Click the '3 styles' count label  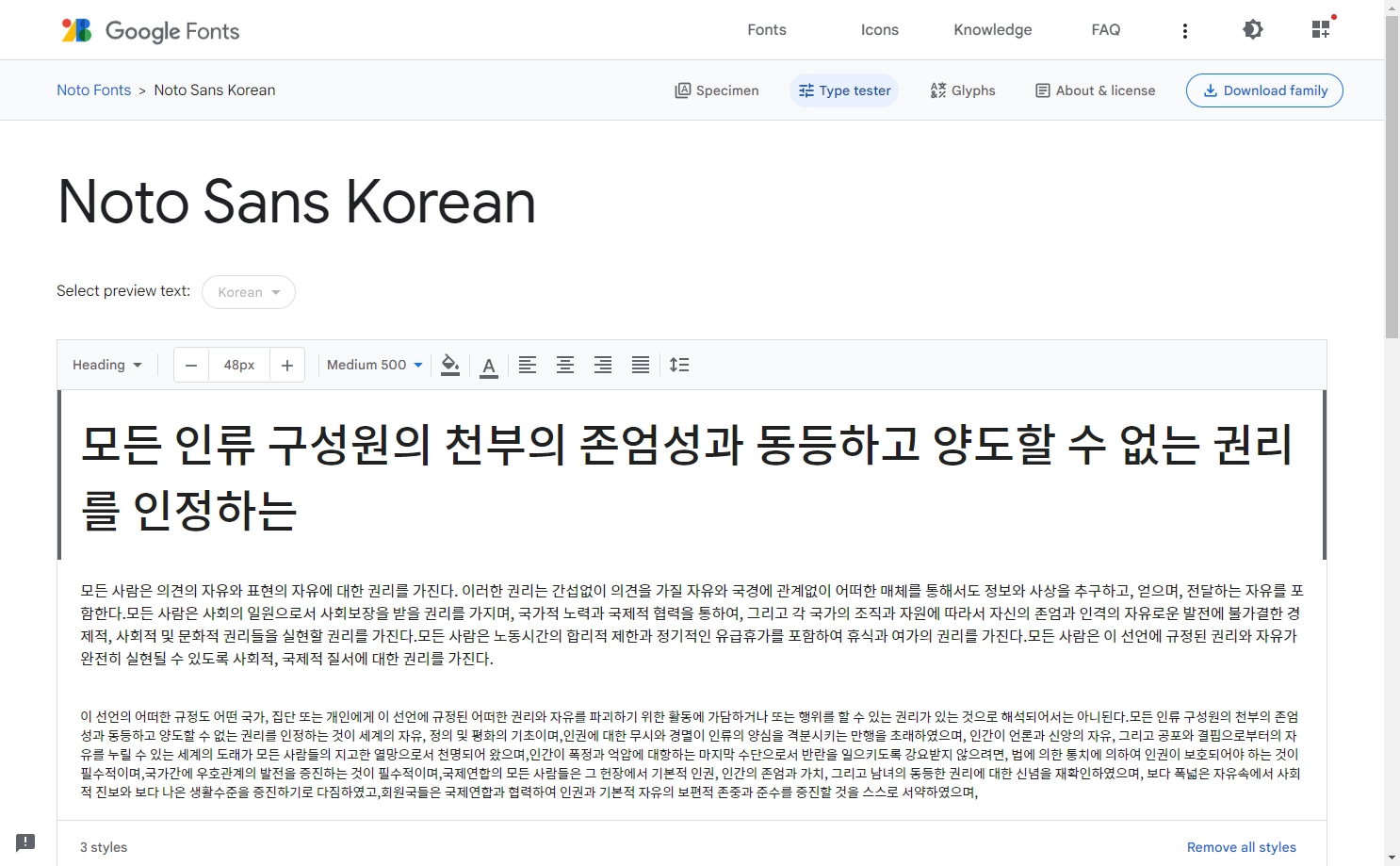click(x=104, y=847)
